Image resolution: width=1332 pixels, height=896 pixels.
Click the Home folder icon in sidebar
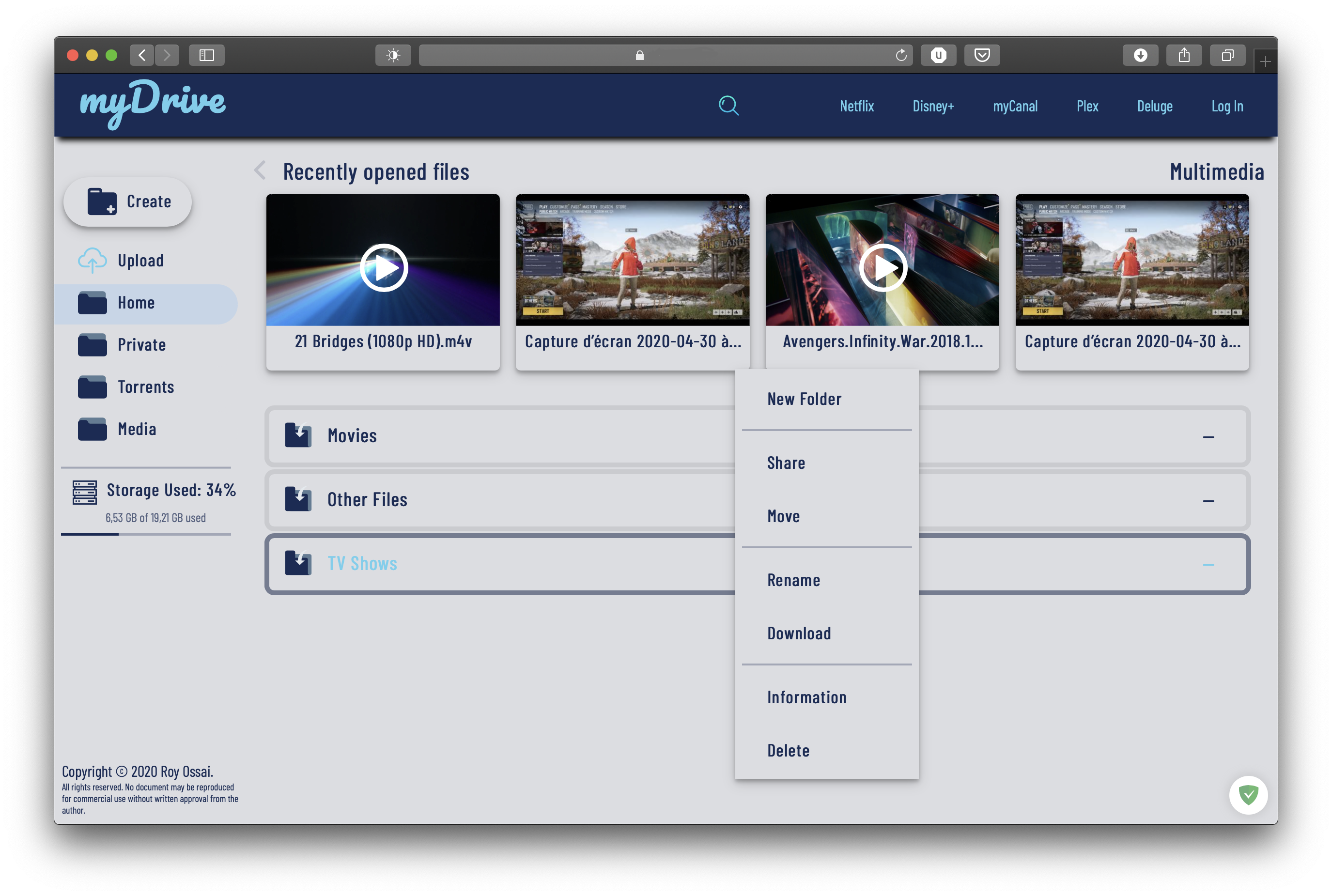92,303
